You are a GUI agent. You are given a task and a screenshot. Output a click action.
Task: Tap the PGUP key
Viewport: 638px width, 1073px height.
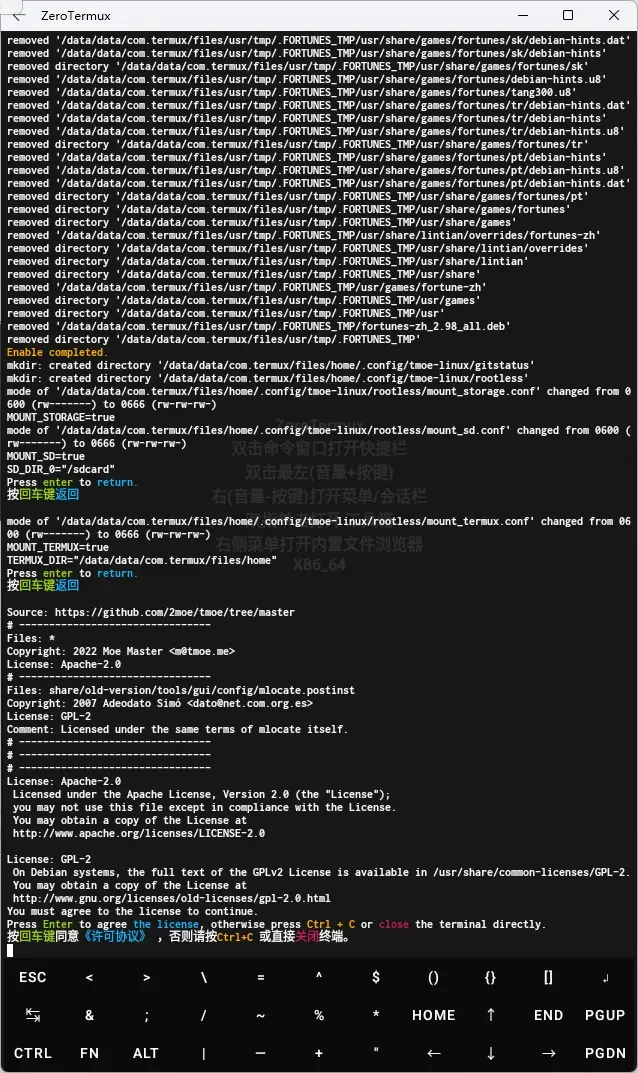(605, 1016)
